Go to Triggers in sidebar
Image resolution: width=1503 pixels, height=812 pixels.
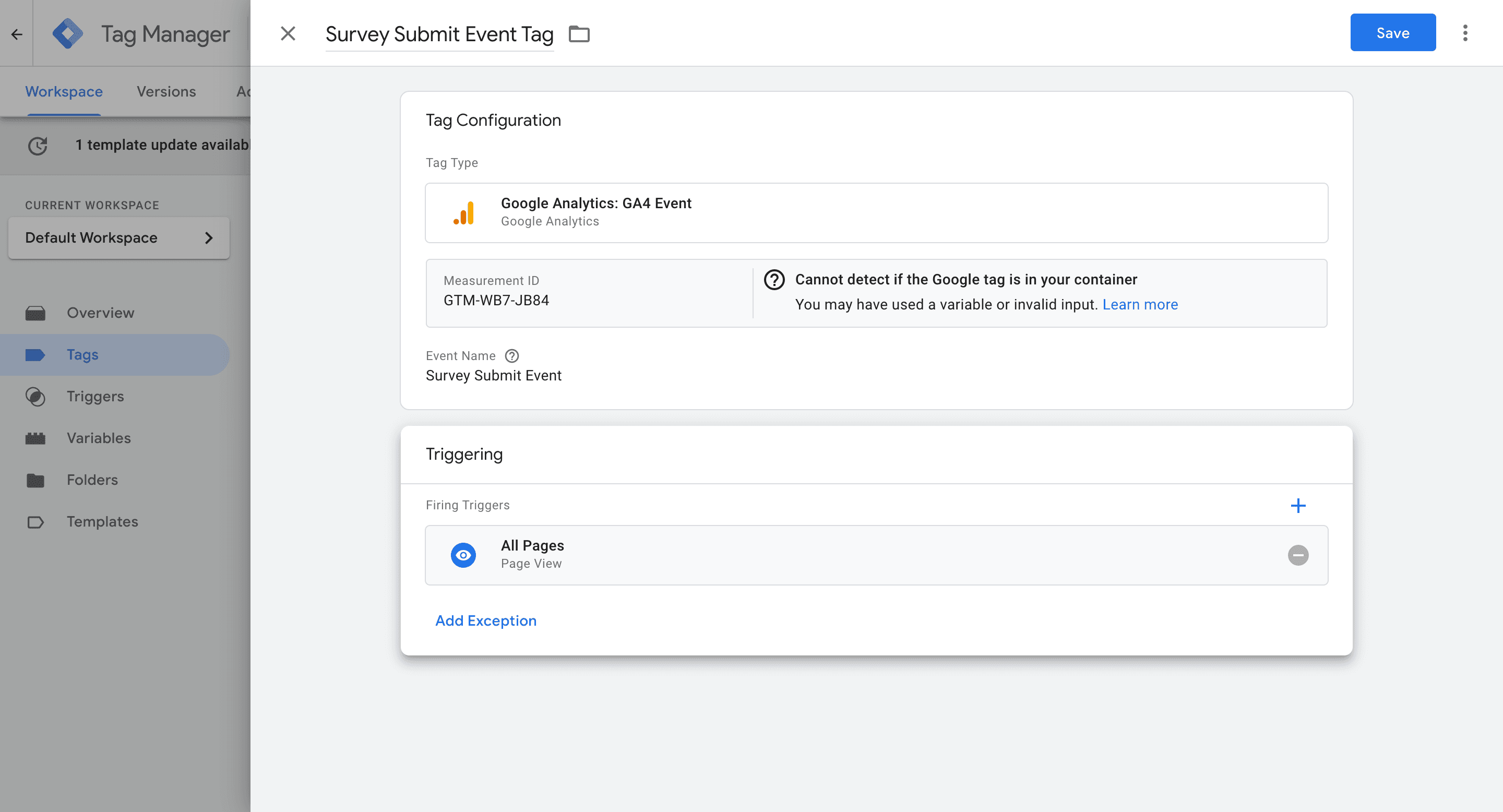pos(95,397)
